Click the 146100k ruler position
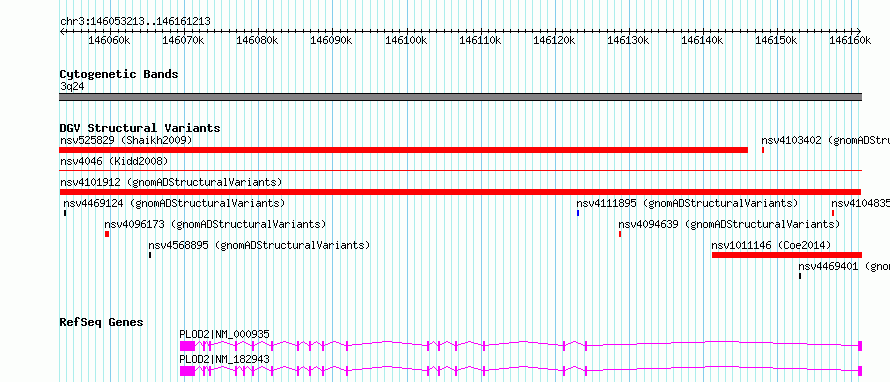 [406, 40]
